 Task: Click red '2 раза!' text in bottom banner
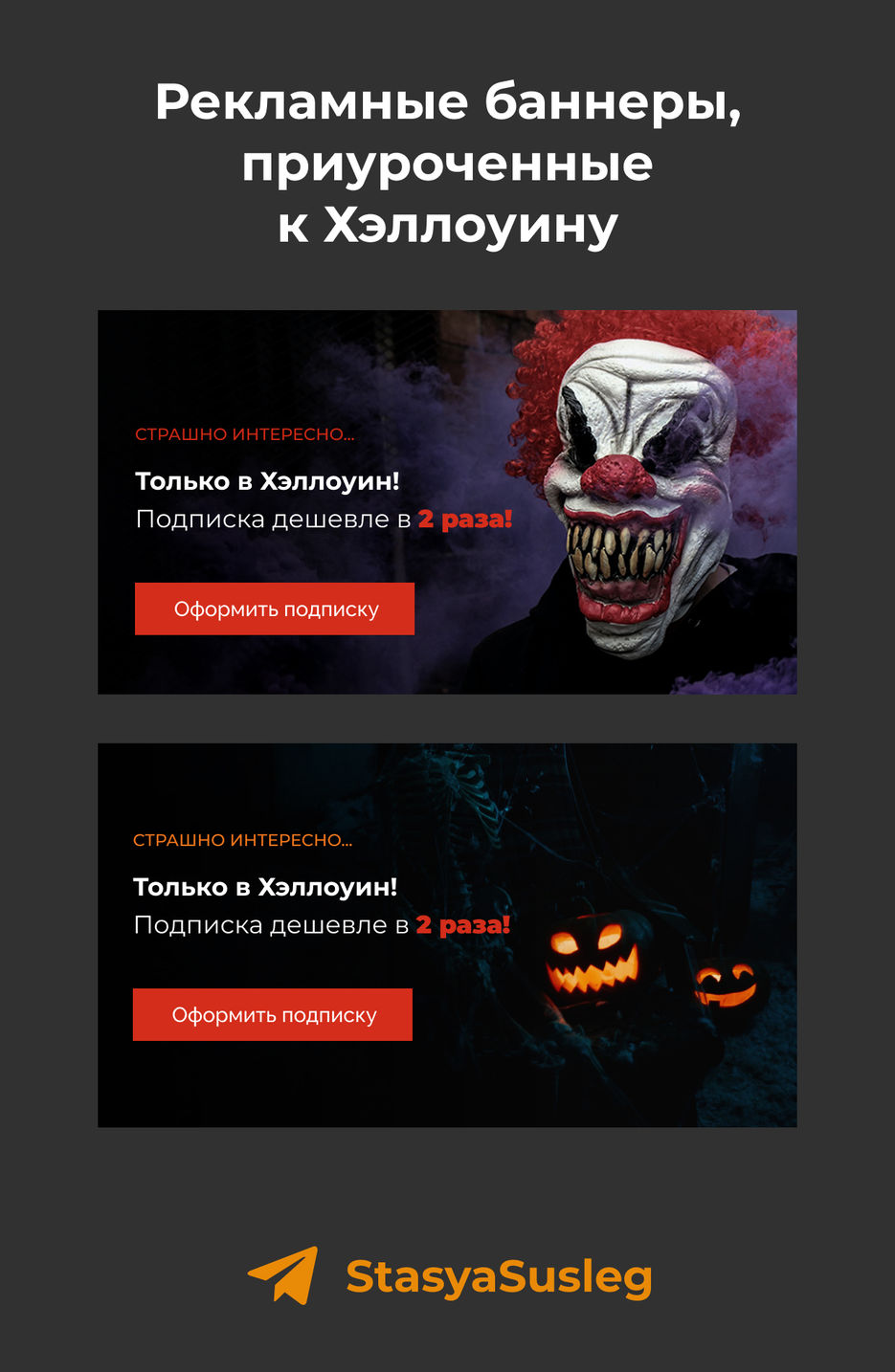click(463, 925)
